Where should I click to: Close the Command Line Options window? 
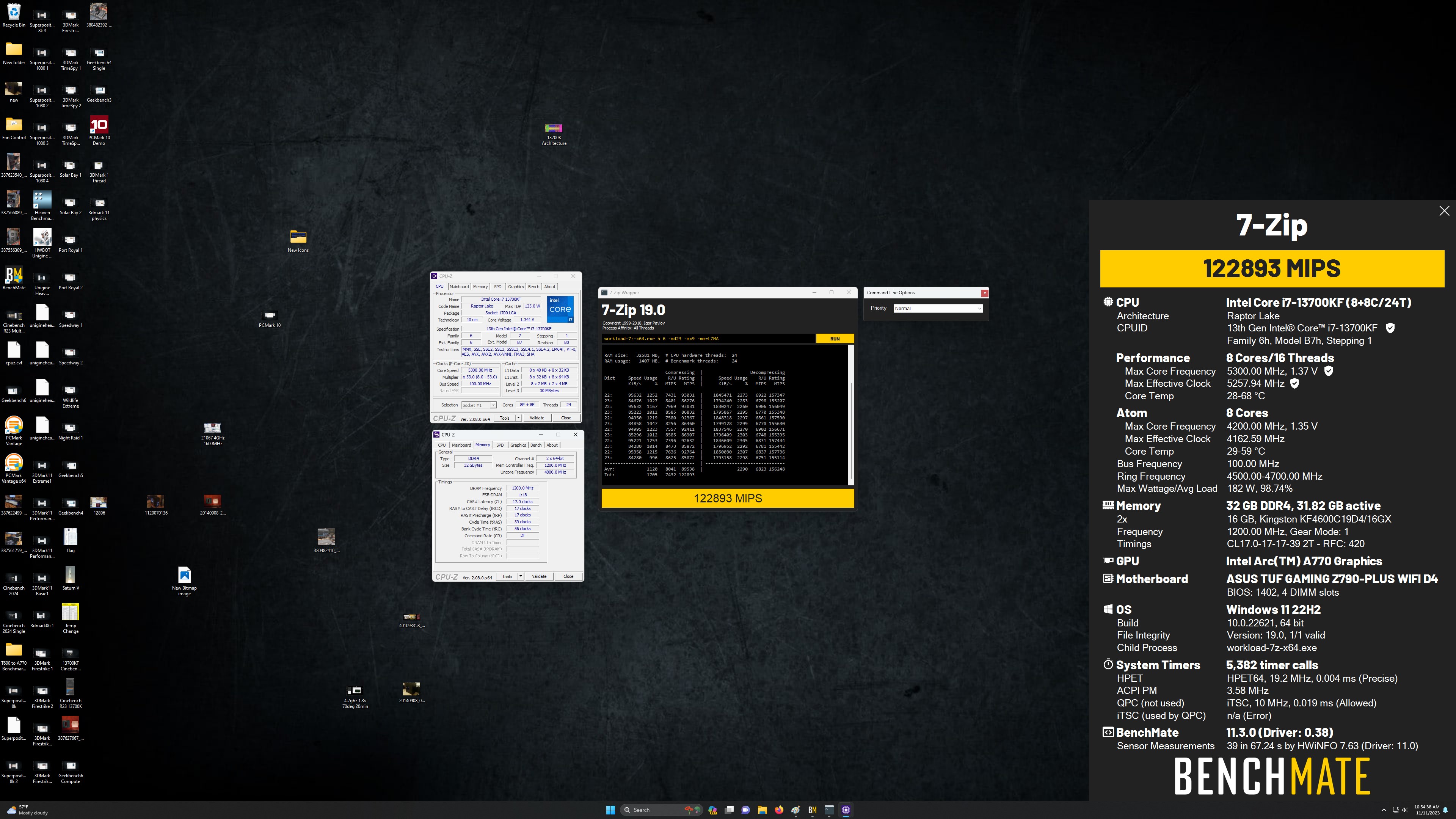[x=985, y=293]
